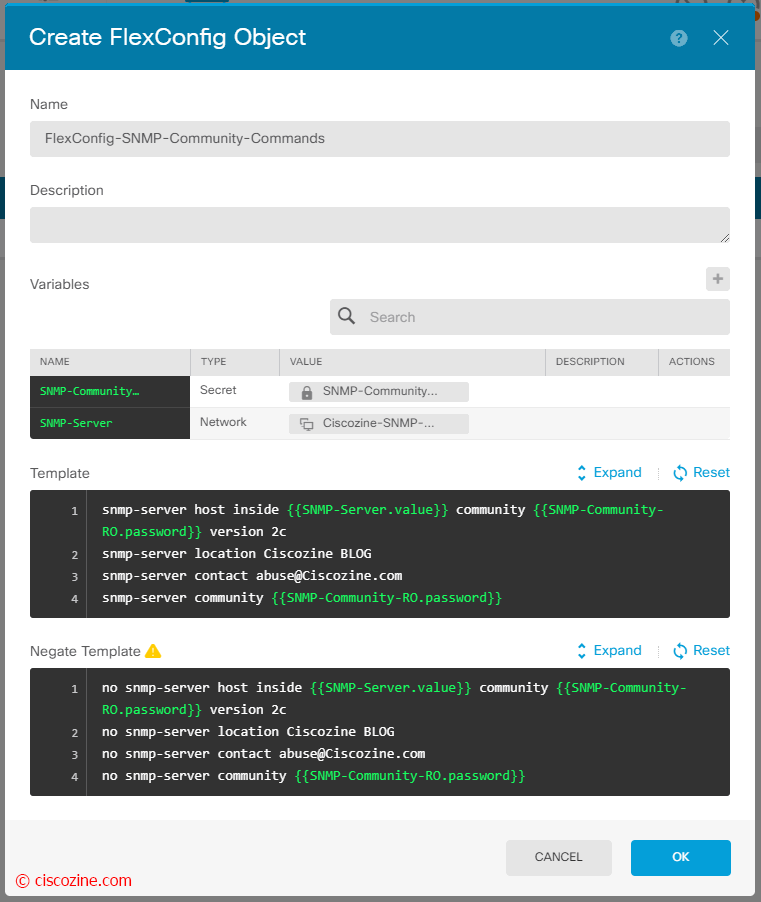Click Negate Template Expand arrows icon
This screenshot has height=902, width=761.
[x=582, y=651]
